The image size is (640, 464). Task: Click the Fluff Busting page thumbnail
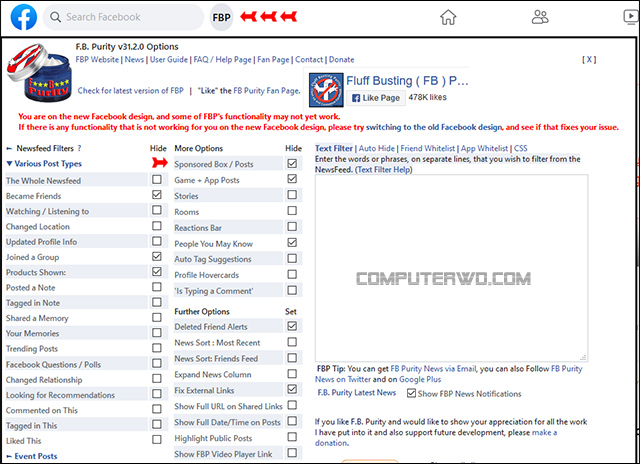[x=326, y=90]
